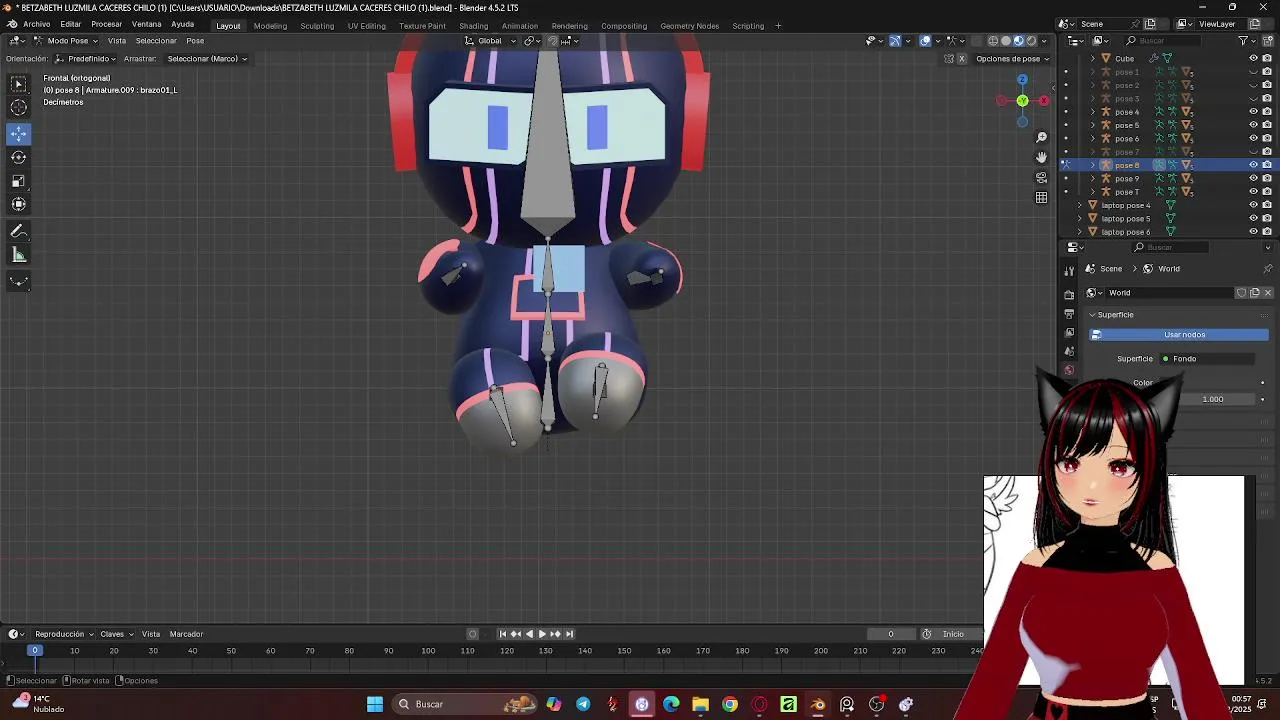Screen dimensions: 1280x720
Task: Open the Ventana menu
Action: point(146,25)
